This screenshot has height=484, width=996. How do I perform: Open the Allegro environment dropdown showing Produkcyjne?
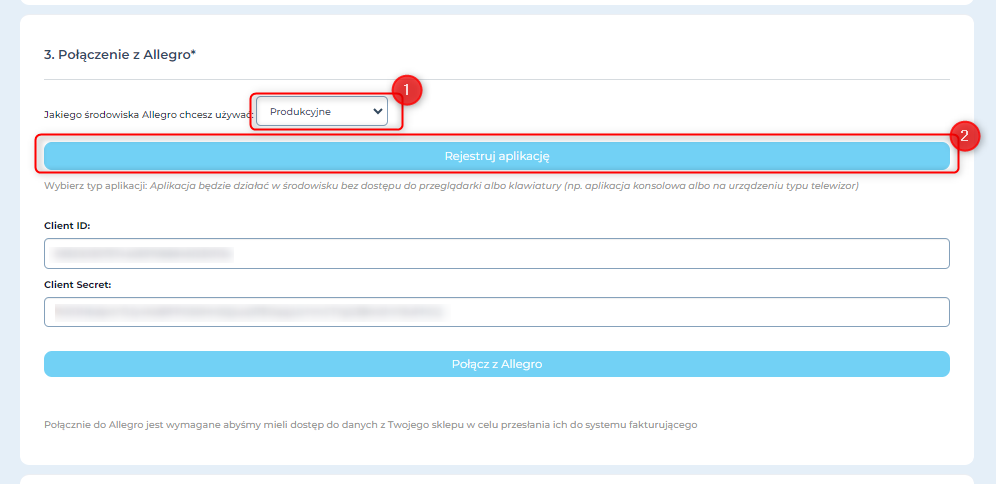click(x=322, y=111)
